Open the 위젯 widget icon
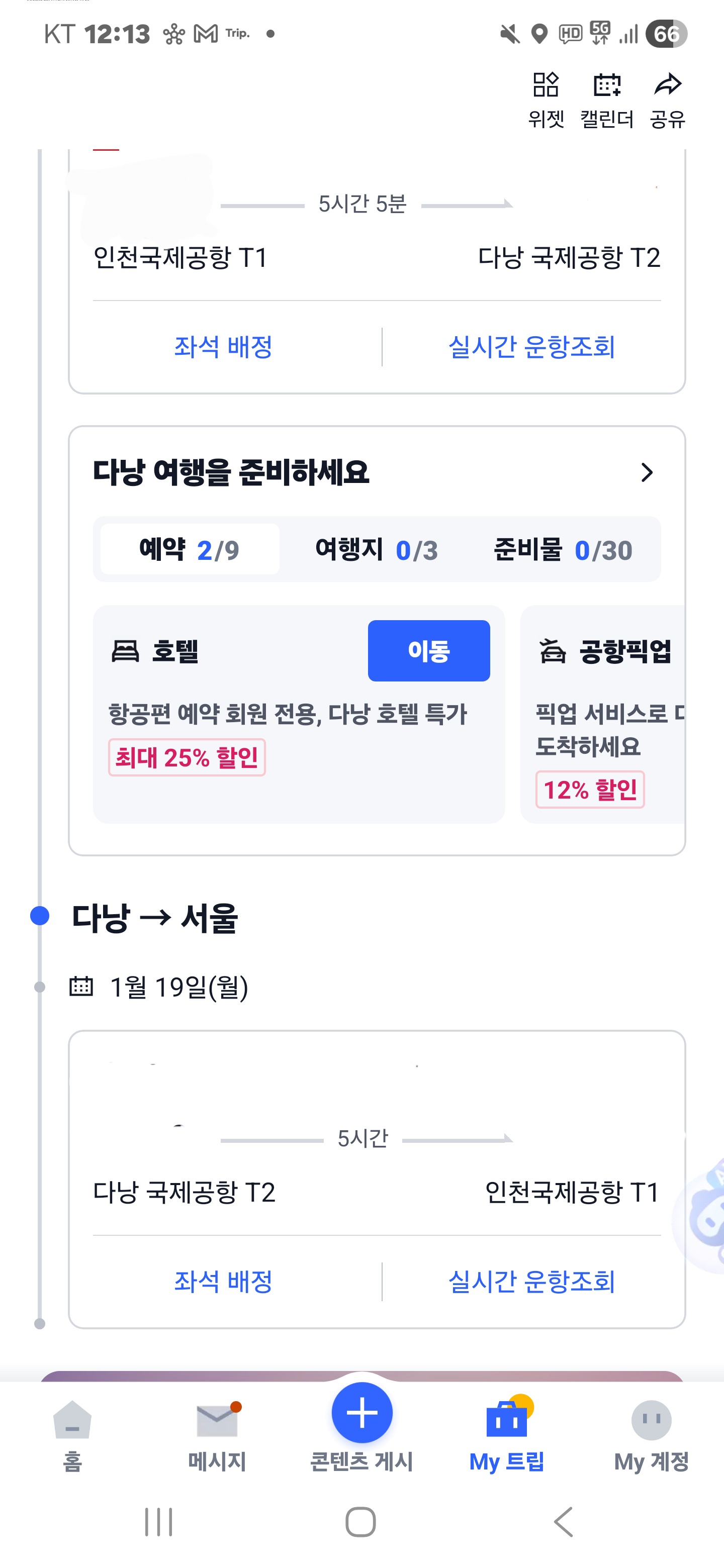This screenshot has height=1568, width=724. click(546, 85)
